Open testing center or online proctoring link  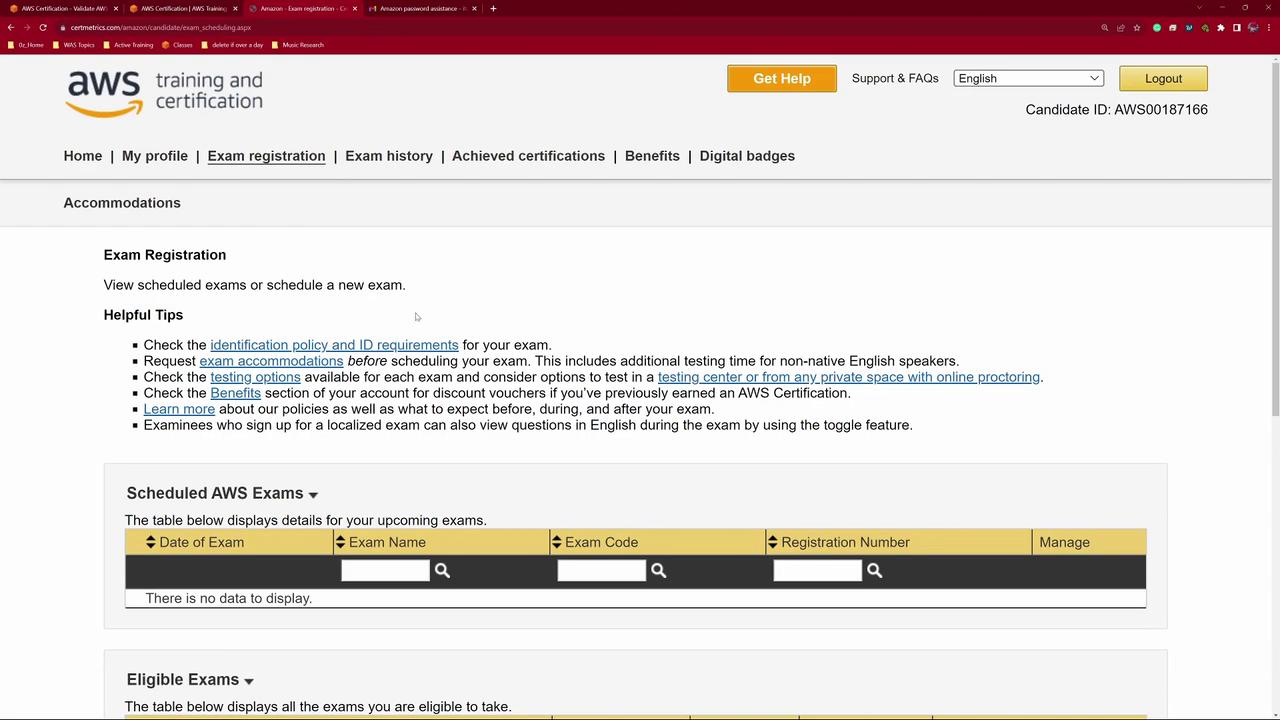tap(849, 377)
